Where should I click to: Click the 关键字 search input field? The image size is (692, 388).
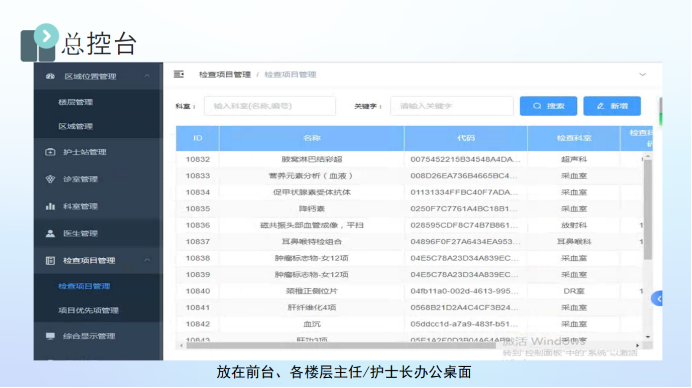tap(451, 106)
